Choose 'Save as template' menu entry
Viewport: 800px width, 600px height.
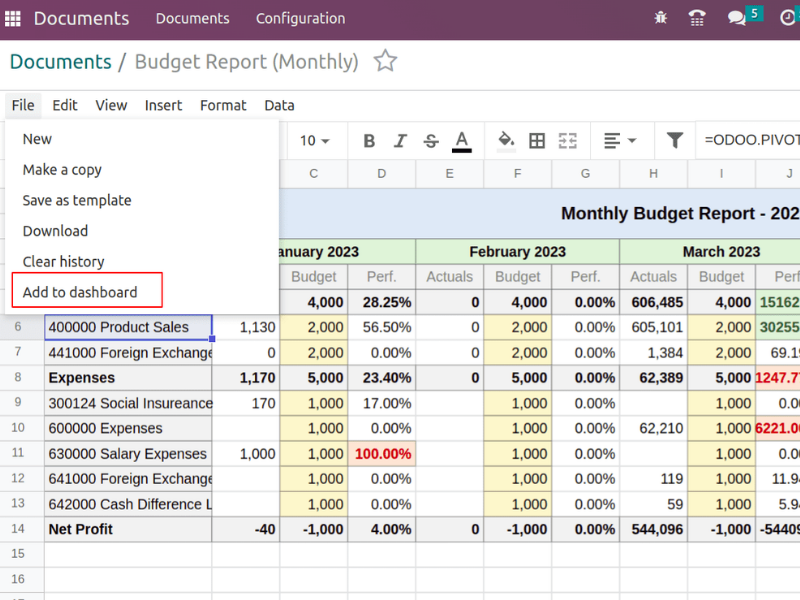click(x=77, y=200)
